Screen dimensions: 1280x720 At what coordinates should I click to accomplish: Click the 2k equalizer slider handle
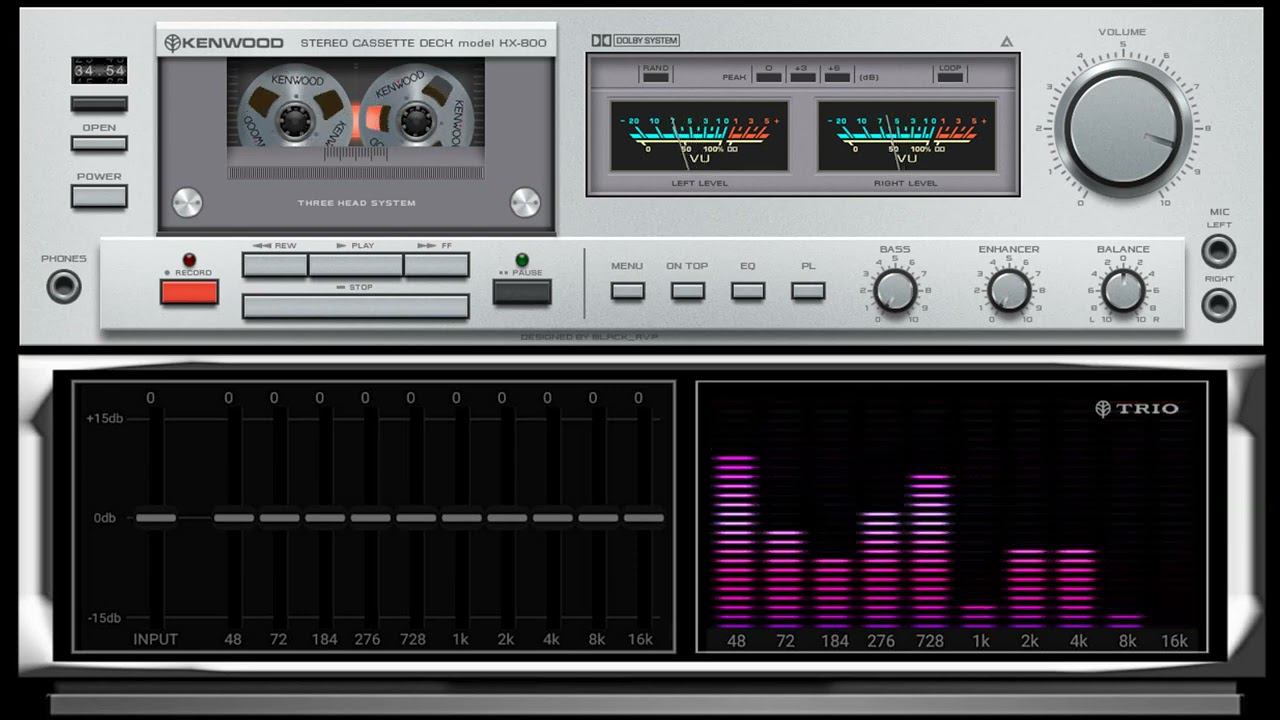pyautogui.click(x=507, y=518)
